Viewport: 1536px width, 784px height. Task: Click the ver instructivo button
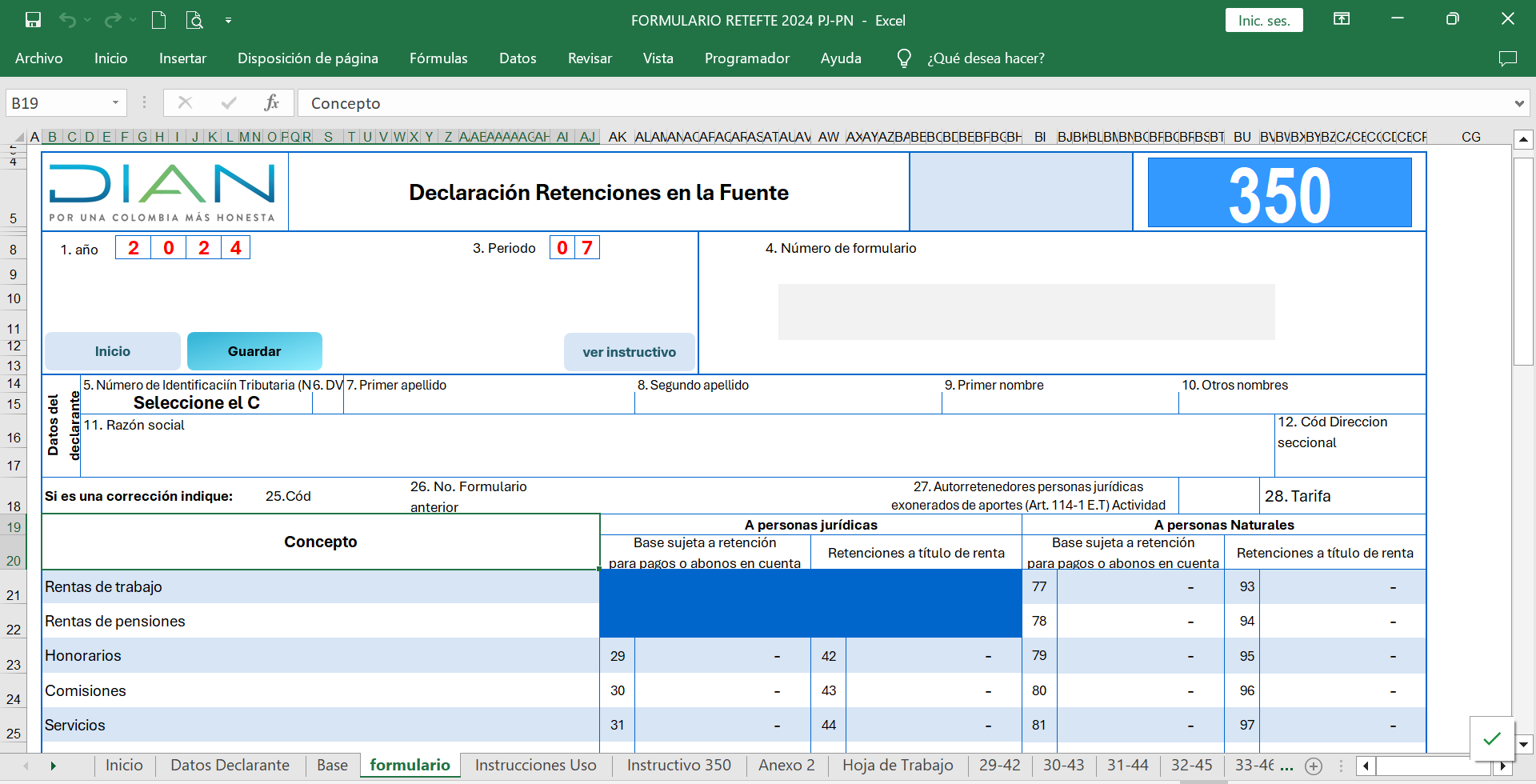(x=629, y=352)
